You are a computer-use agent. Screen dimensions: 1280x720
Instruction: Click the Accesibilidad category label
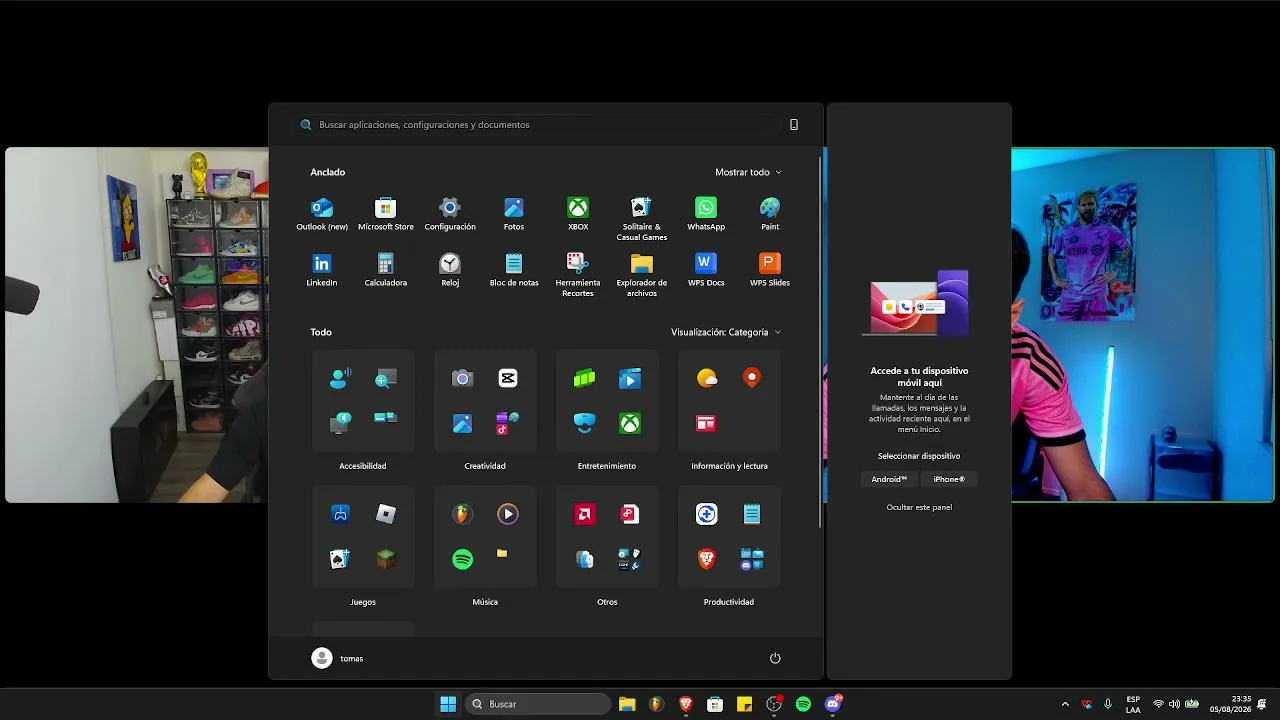coord(363,466)
